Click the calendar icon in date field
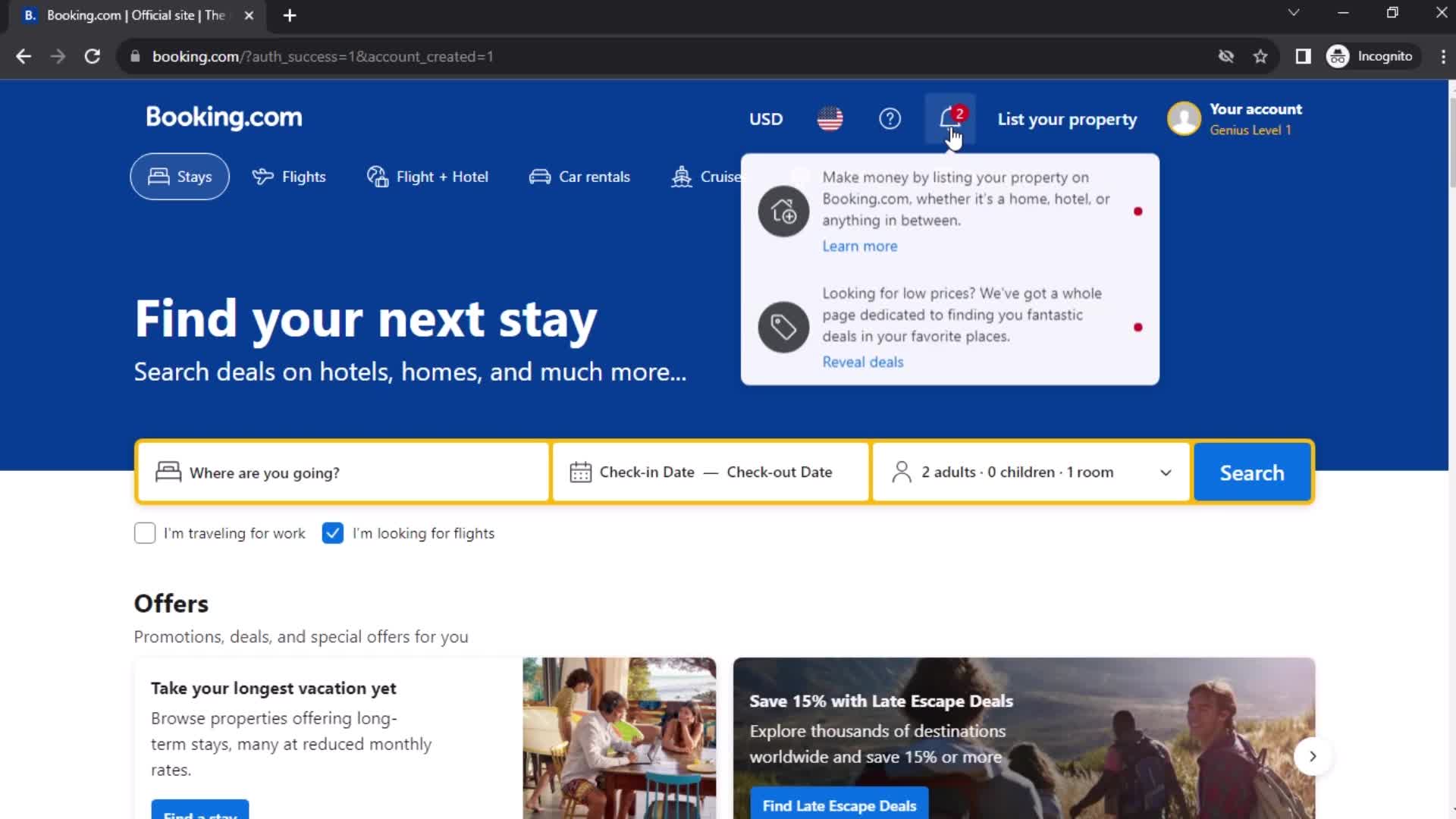 pos(580,472)
